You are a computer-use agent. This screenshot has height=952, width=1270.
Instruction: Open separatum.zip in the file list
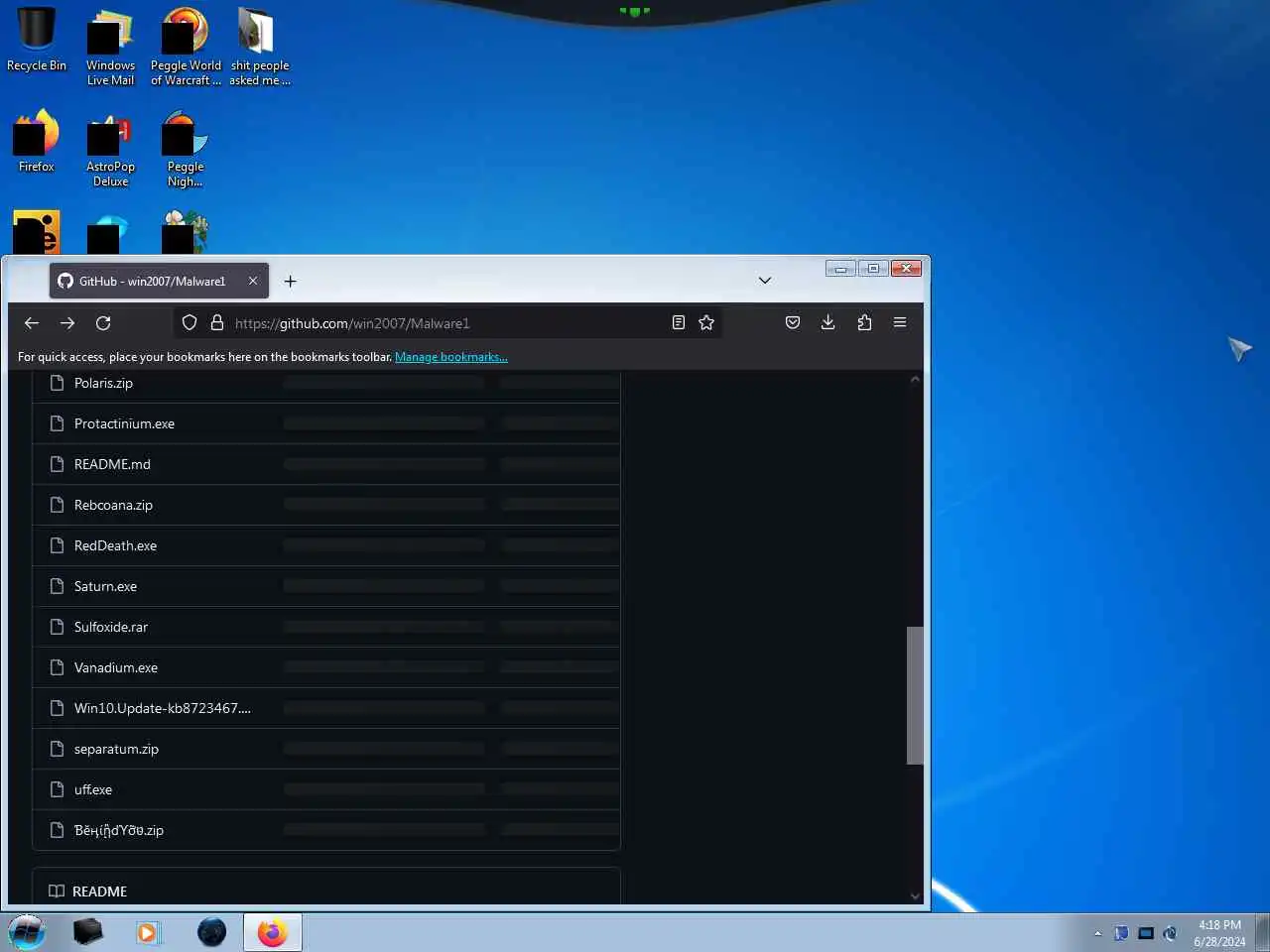pos(116,749)
